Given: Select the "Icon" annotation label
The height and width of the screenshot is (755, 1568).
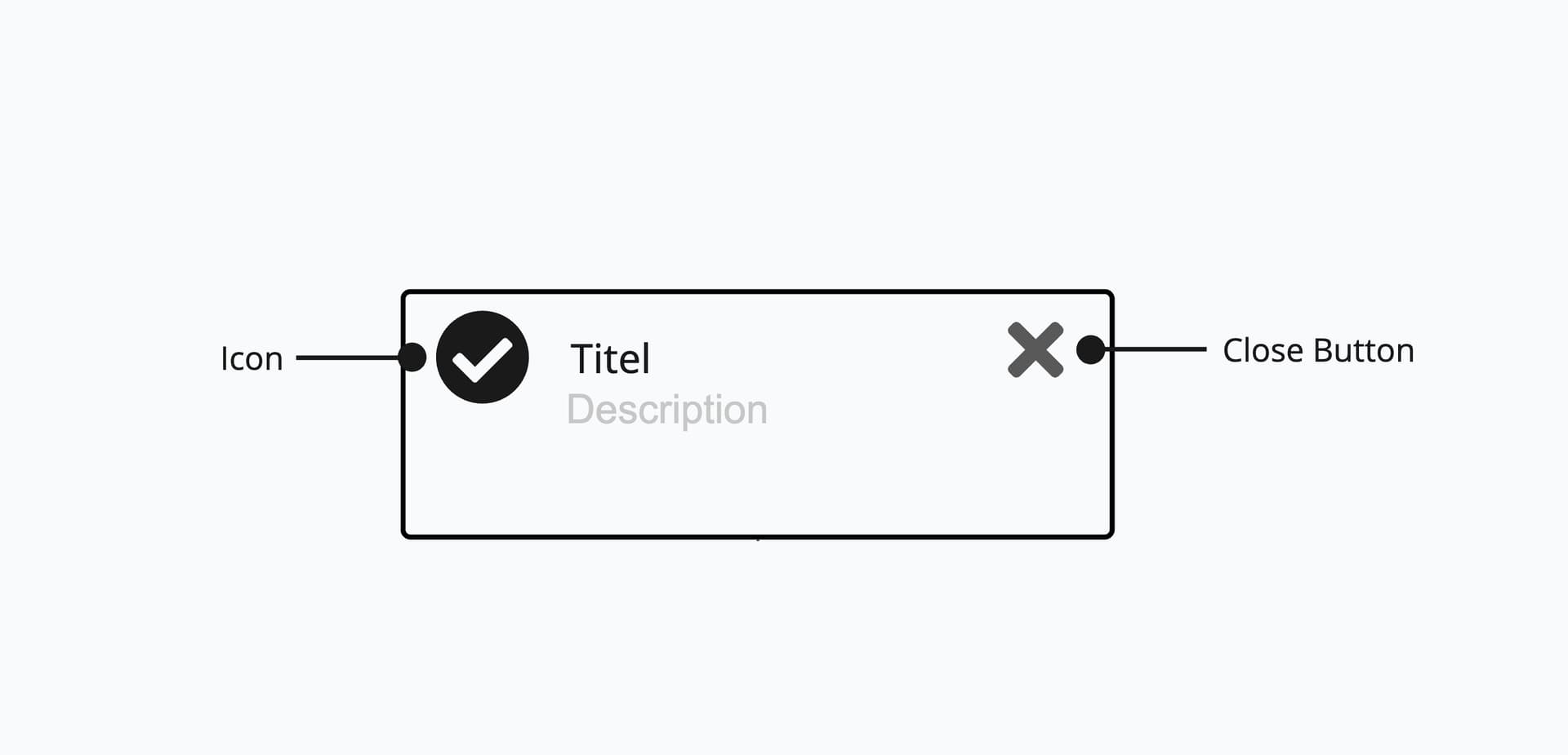Looking at the screenshot, I should click(252, 359).
